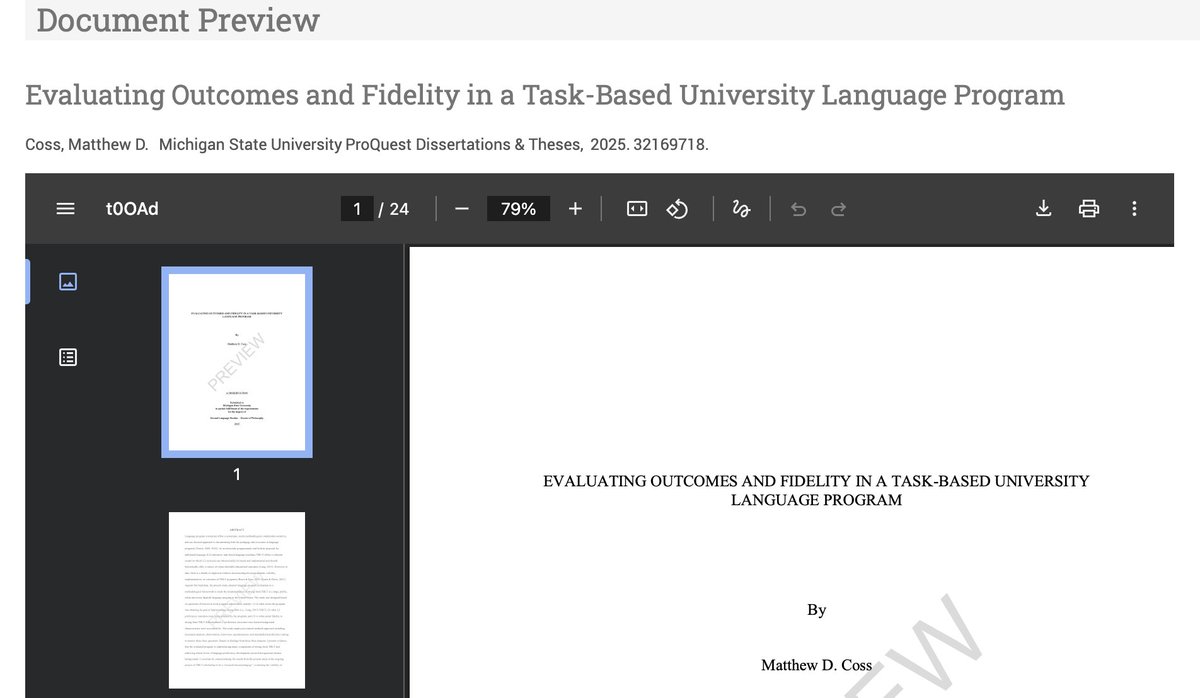This screenshot has width=1200, height=698.
Task: Zoom out with the minus button
Action: click(461, 209)
